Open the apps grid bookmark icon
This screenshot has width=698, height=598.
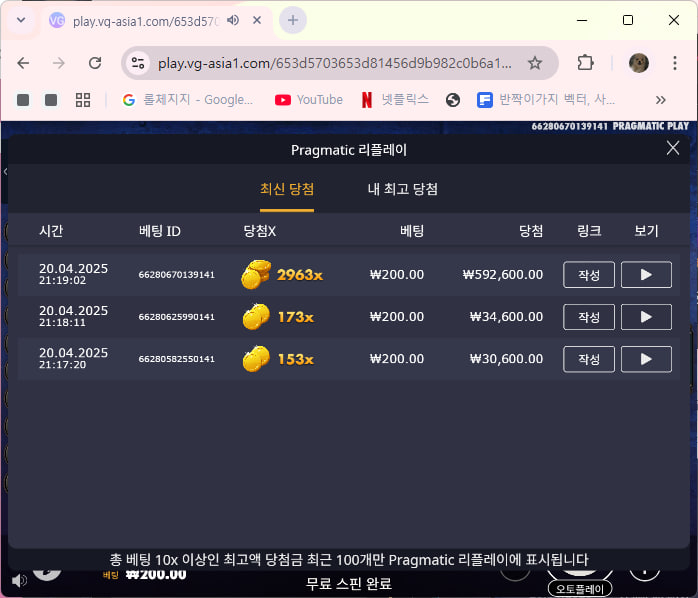point(83,100)
